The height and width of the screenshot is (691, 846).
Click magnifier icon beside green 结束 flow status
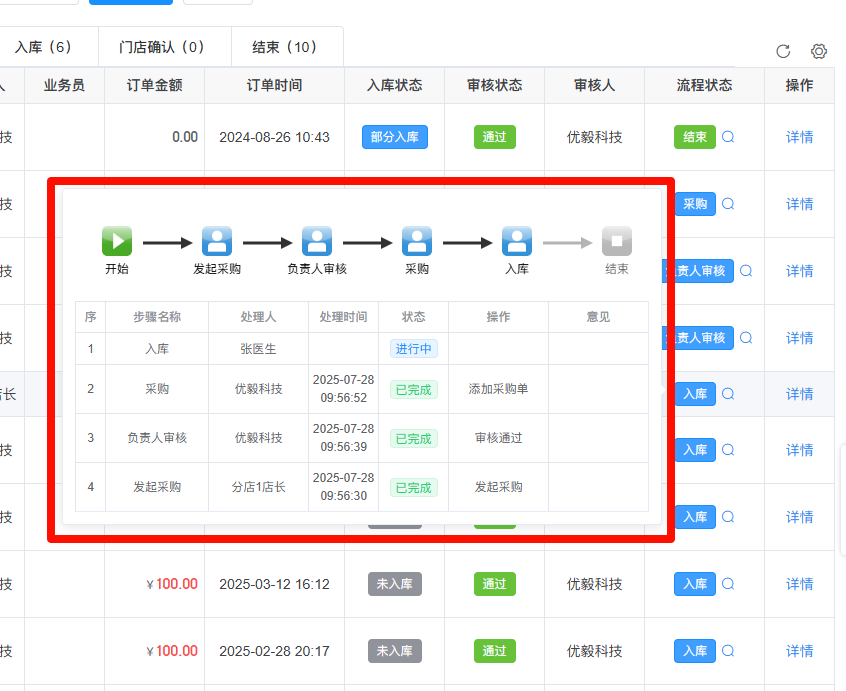click(728, 137)
